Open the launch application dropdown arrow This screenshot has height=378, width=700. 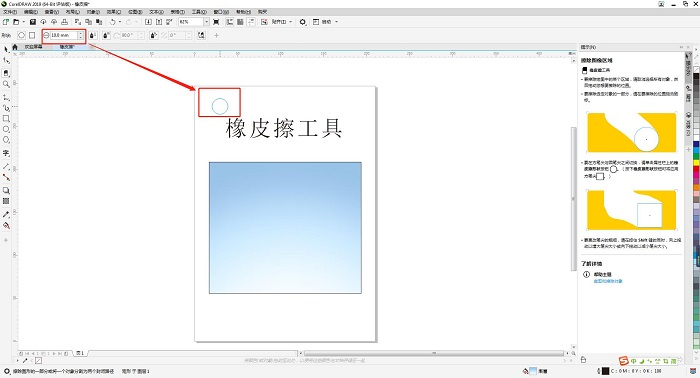pyautogui.click(x=336, y=22)
